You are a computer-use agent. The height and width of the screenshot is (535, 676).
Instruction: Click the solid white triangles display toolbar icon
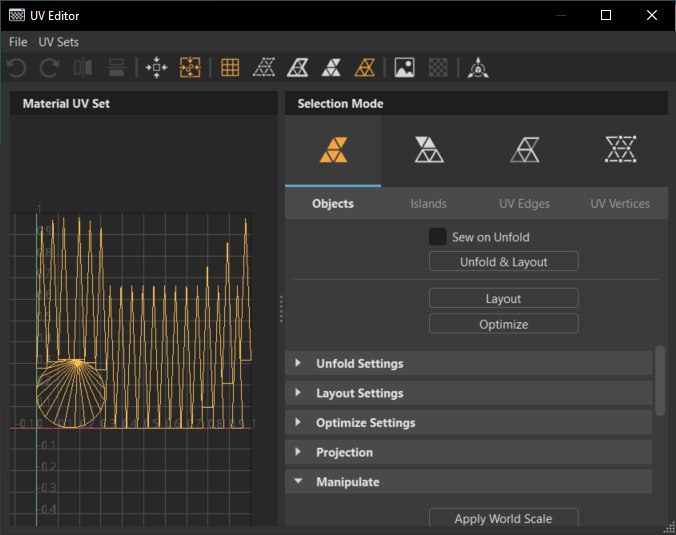click(331, 68)
